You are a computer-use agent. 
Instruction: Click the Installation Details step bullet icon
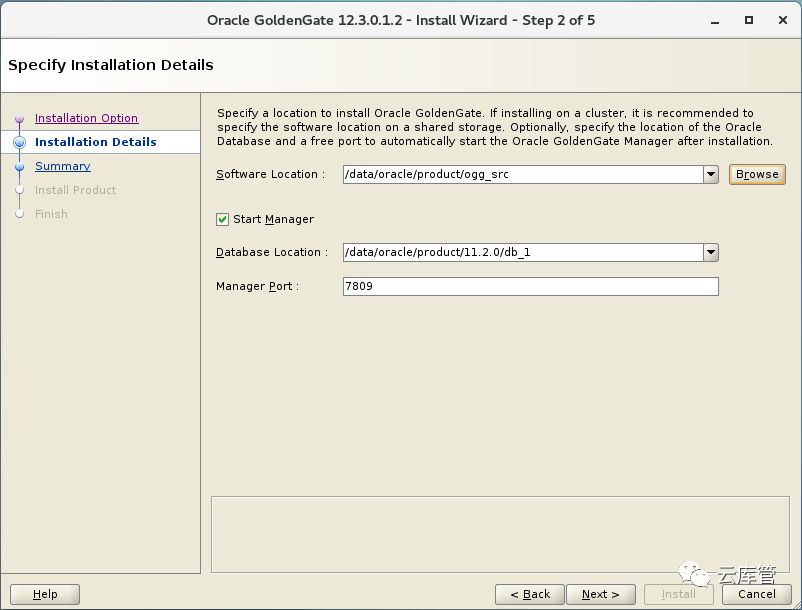(19, 143)
